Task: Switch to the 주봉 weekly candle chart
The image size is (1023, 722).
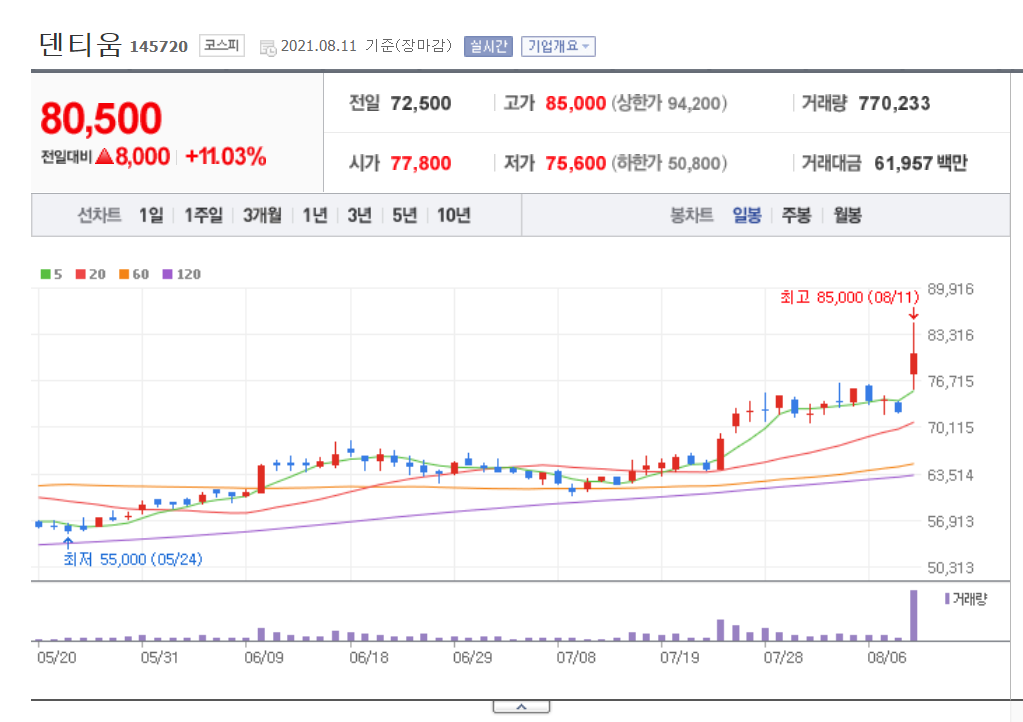Action: [x=796, y=215]
